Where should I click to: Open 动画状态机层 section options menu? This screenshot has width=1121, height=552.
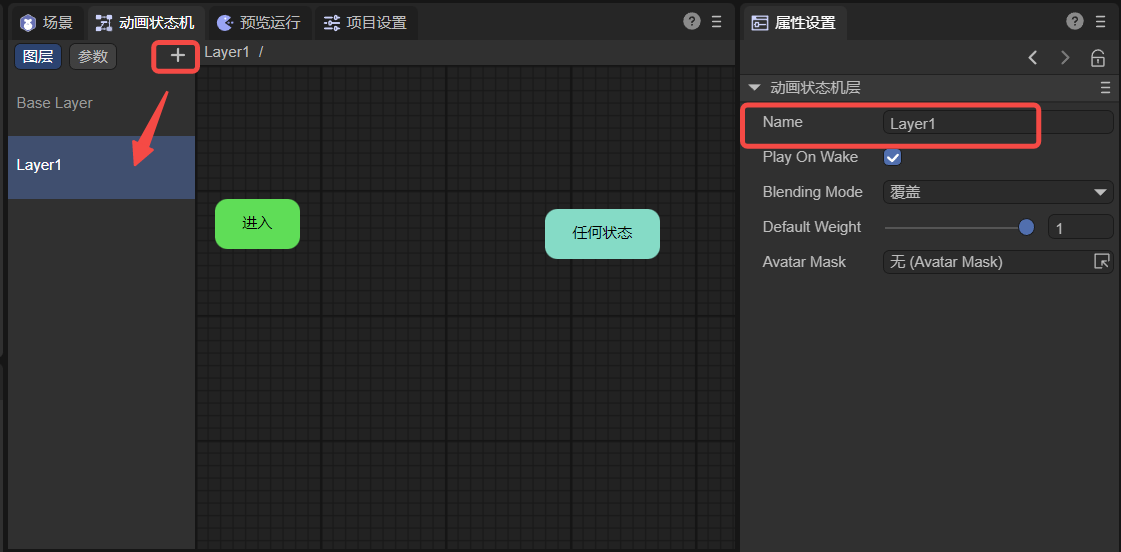(x=1105, y=88)
